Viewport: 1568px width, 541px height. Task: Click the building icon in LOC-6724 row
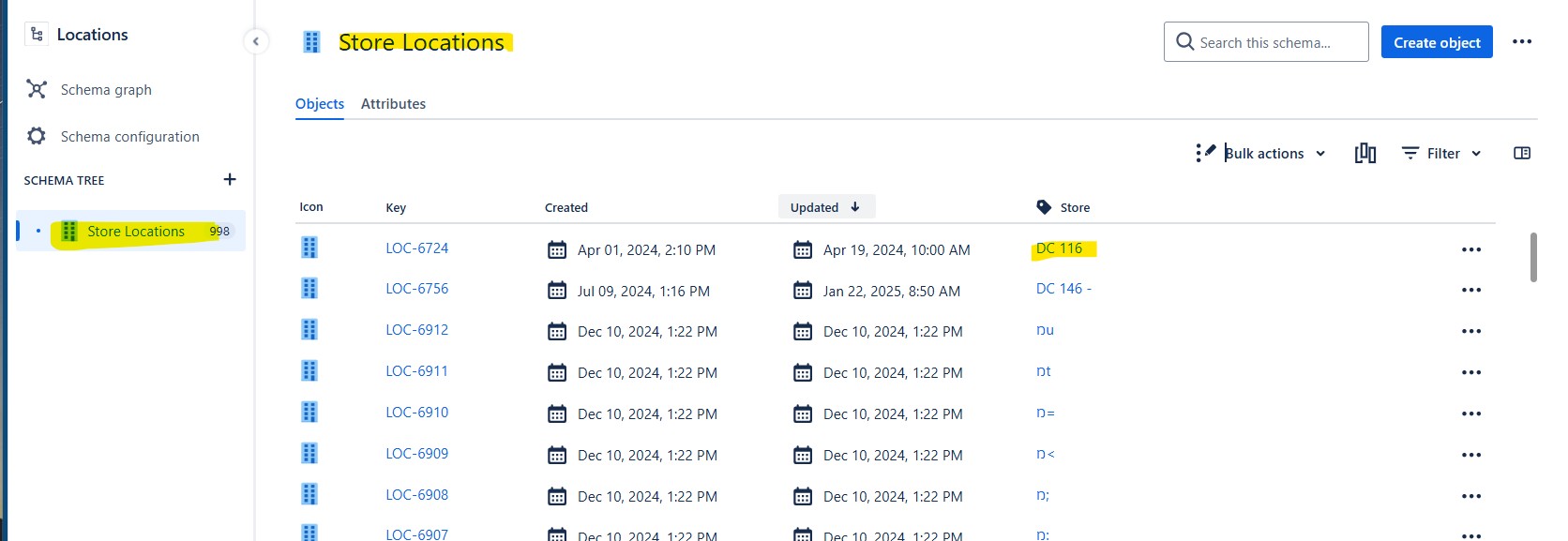point(309,248)
